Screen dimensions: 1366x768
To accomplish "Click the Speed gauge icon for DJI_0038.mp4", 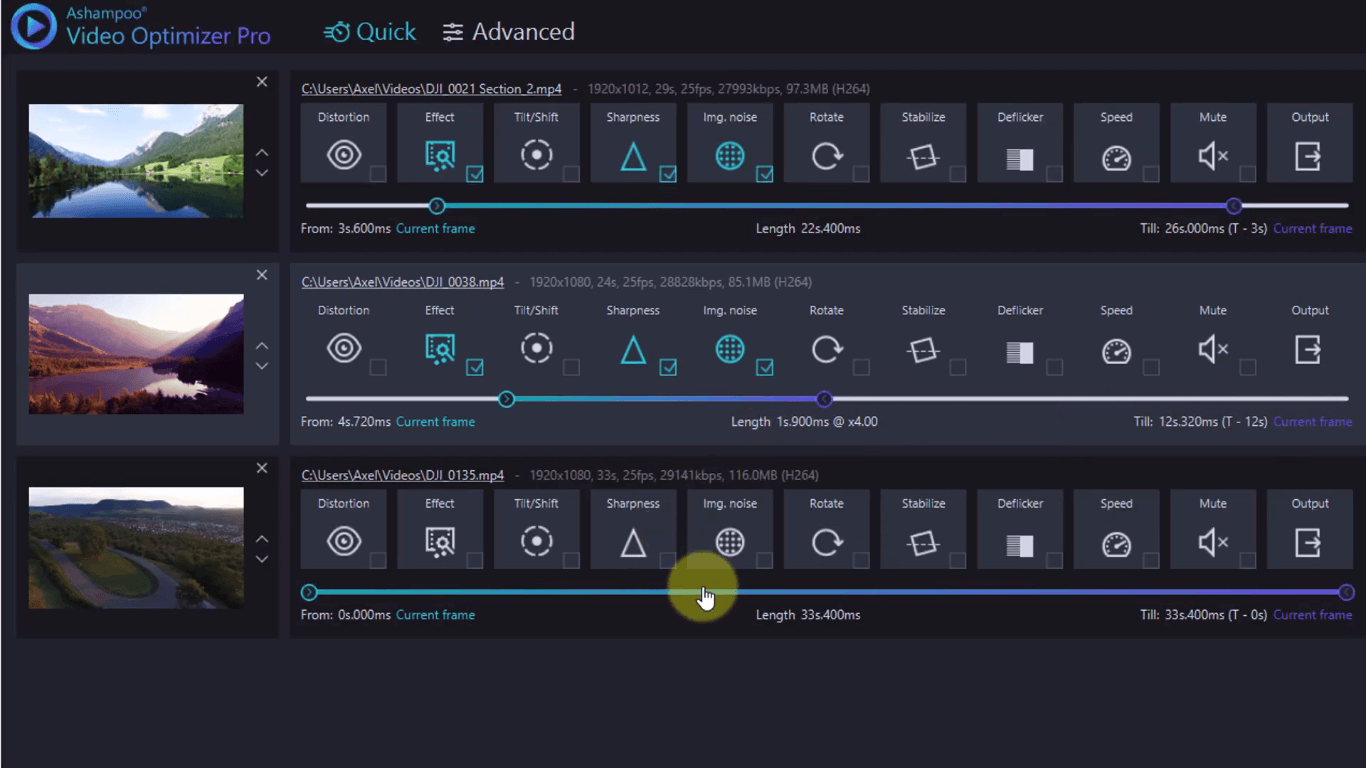I will tap(1116, 351).
